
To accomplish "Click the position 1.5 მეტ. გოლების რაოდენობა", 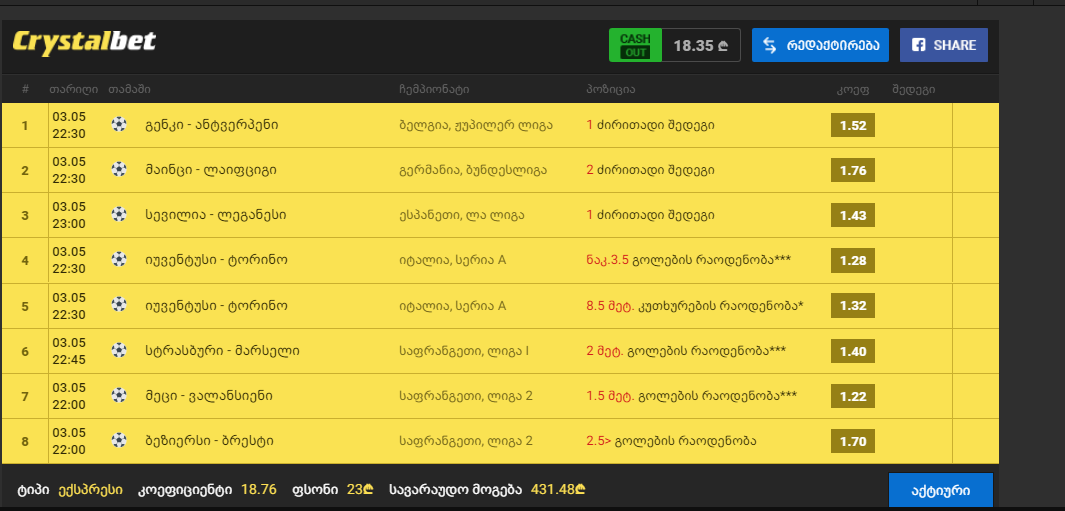I will pyautogui.click(x=691, y=395).
